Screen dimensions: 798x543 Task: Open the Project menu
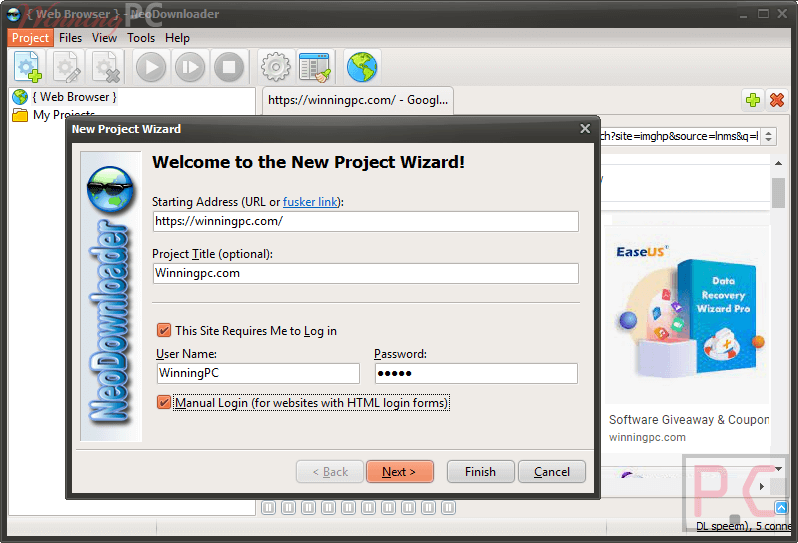[x=30, y=38]
